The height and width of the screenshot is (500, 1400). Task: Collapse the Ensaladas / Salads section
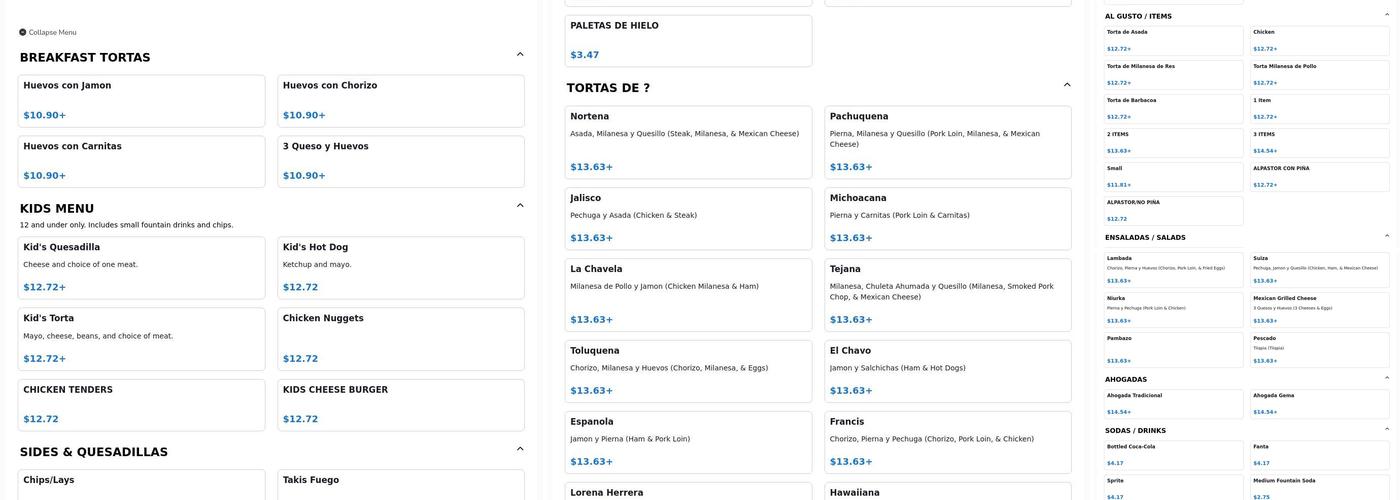click(x=1387, y=236)
